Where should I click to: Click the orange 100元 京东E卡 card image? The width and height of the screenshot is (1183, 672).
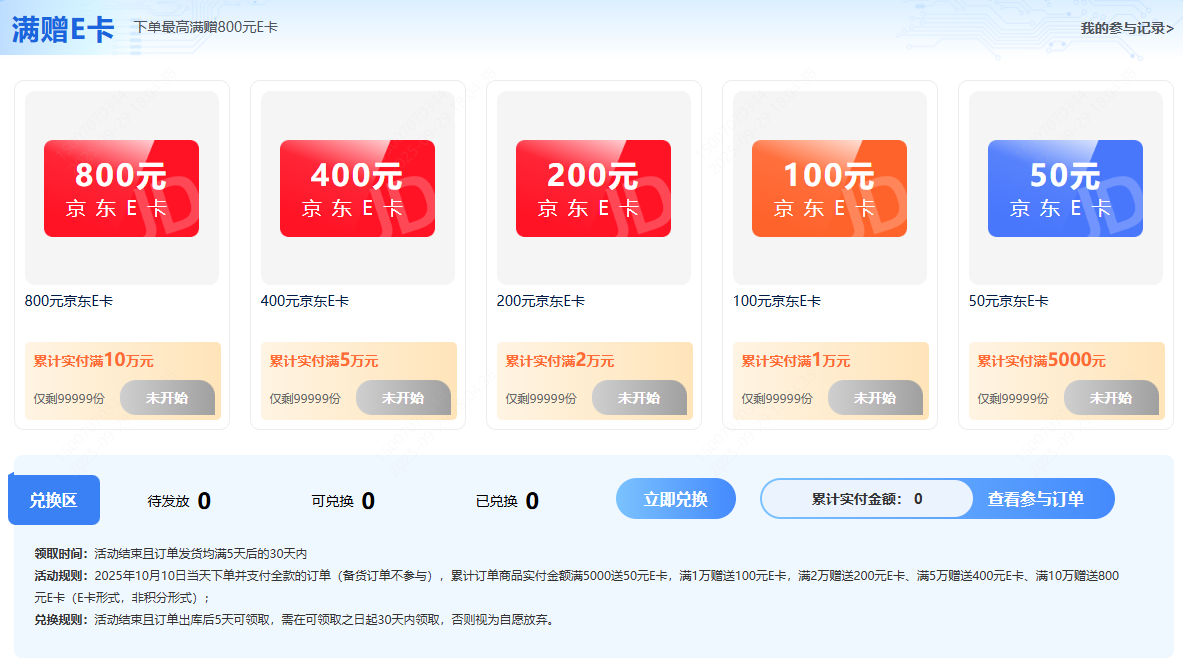pos(829,188)
